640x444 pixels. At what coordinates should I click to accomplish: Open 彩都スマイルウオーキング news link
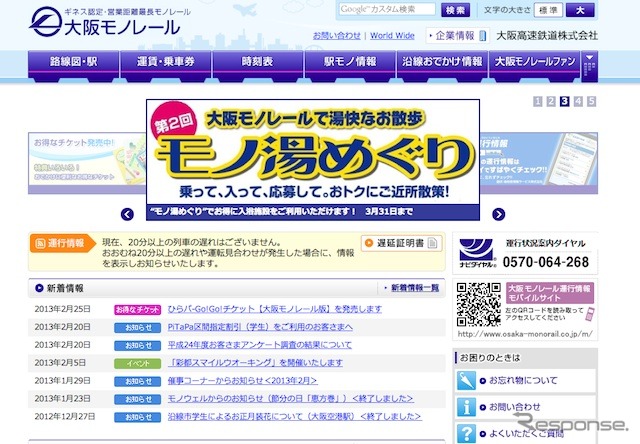[x=255, y=363]
